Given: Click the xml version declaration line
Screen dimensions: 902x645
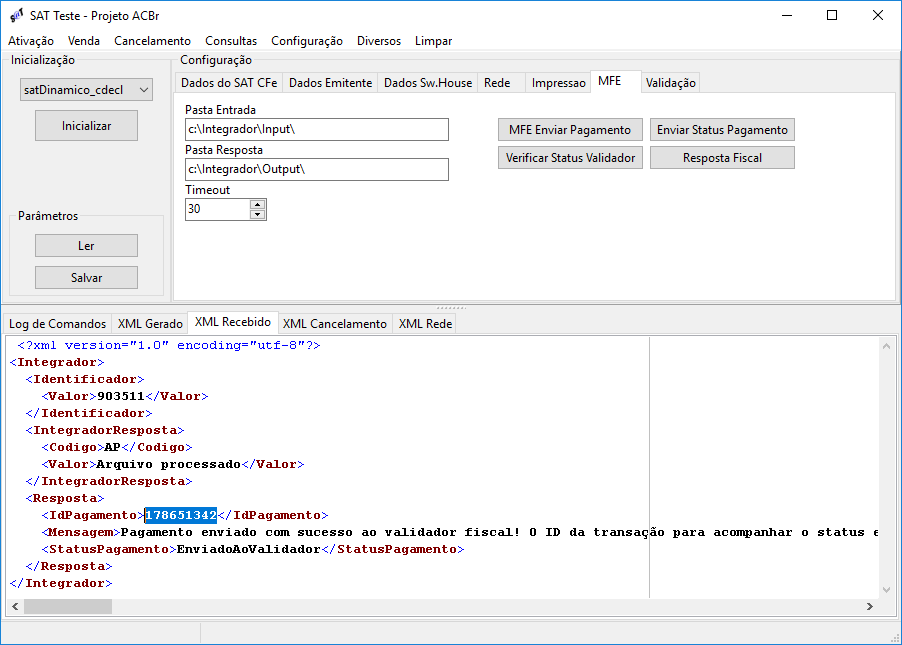Looking at the screenshot, I should point(169,345).
